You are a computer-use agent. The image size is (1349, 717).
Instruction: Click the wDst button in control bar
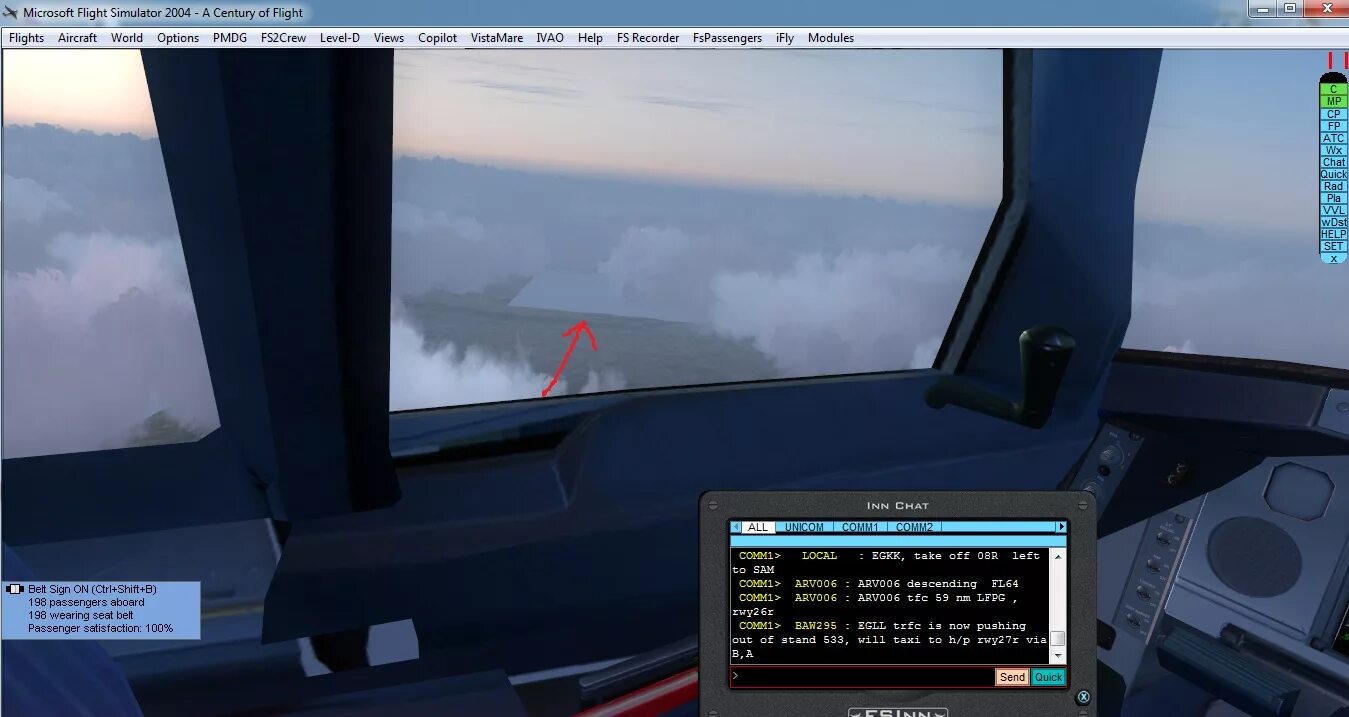click(x=1333, y=222)
